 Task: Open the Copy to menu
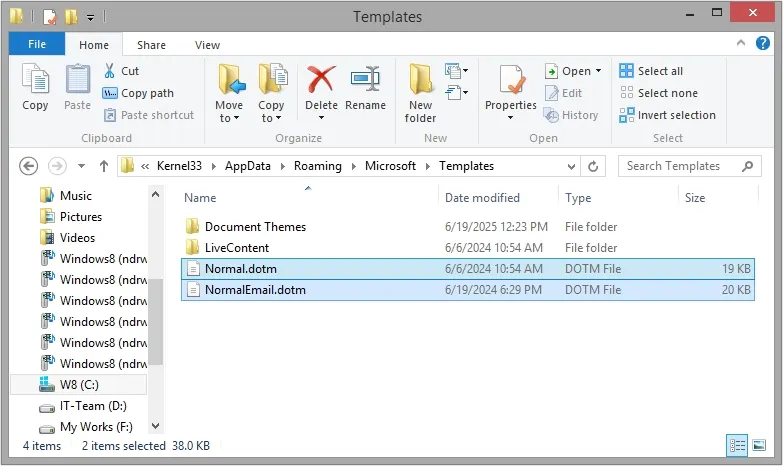271,93
